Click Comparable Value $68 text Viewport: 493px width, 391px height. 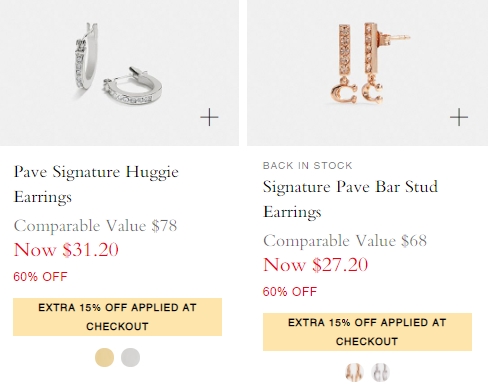tap(345, 241)
